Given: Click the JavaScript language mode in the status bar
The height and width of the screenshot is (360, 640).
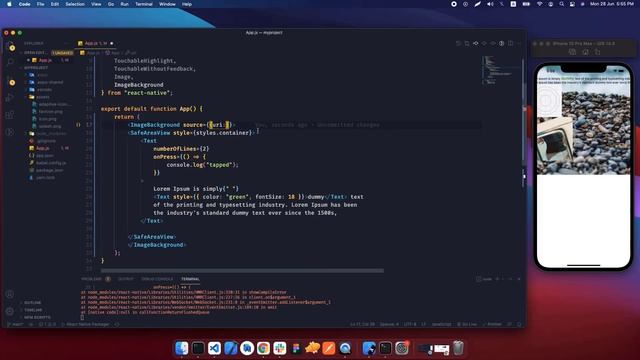Looking at the screenshot, I should click(x=441, y=324).
